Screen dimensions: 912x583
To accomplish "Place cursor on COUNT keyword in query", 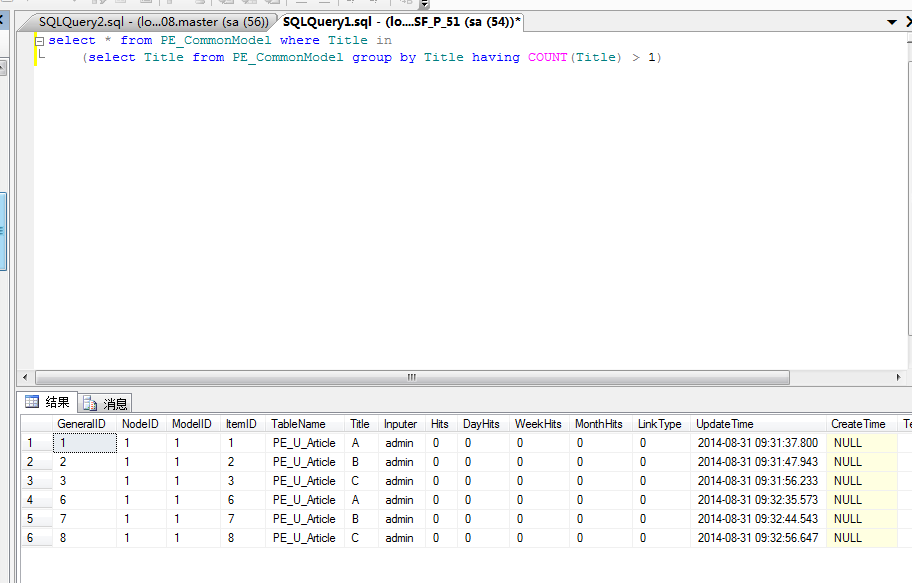I will [x=547, y=58].
